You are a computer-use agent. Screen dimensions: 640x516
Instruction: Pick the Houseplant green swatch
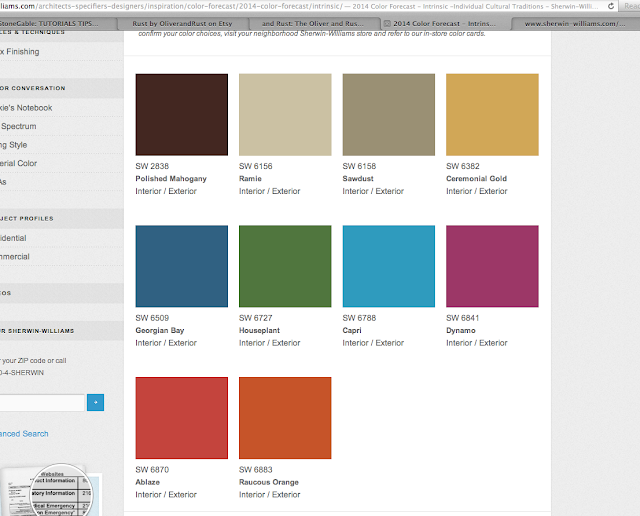tap(285, 266)
